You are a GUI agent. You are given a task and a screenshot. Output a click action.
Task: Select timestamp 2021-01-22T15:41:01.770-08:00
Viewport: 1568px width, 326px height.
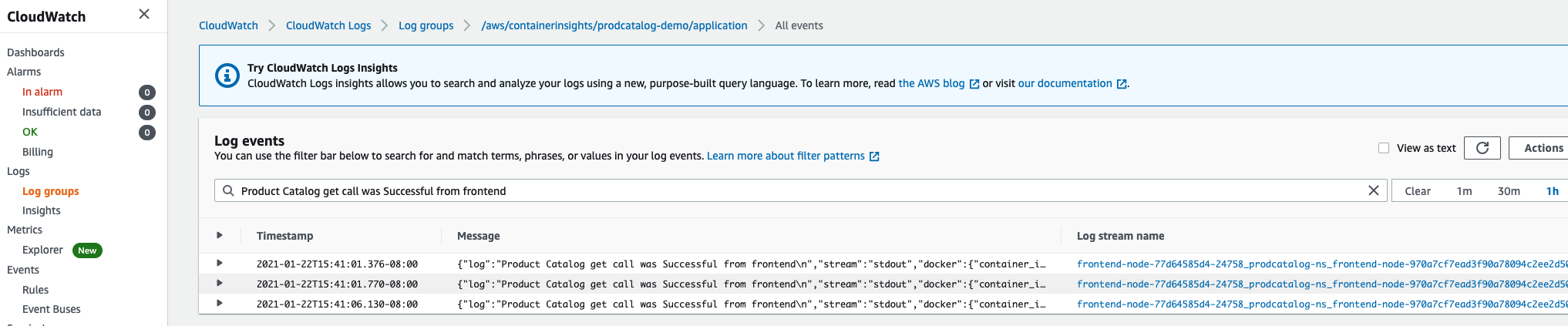click(x=337, y=284)
